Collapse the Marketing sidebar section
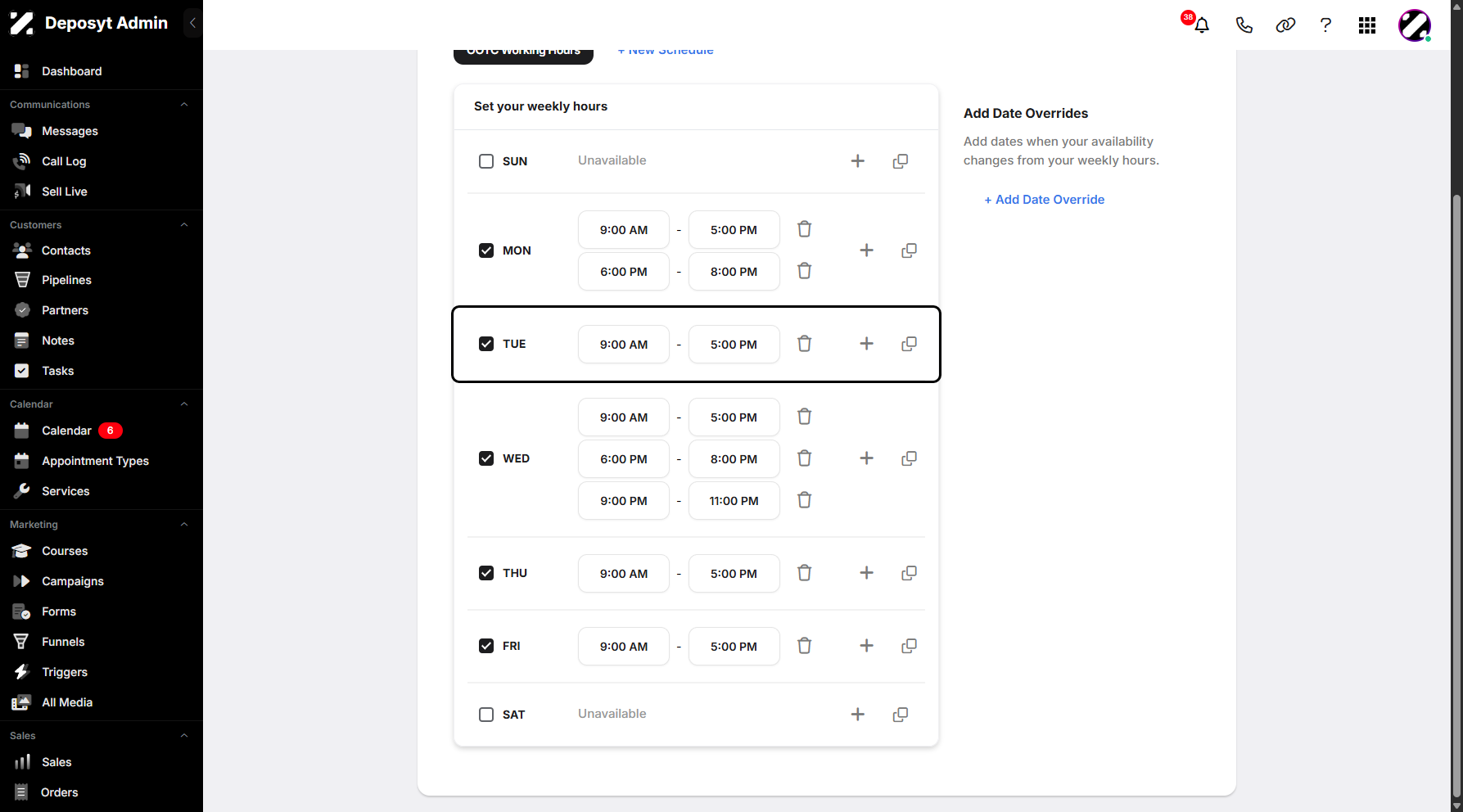The image size is (1463, 812). (184, 525)
